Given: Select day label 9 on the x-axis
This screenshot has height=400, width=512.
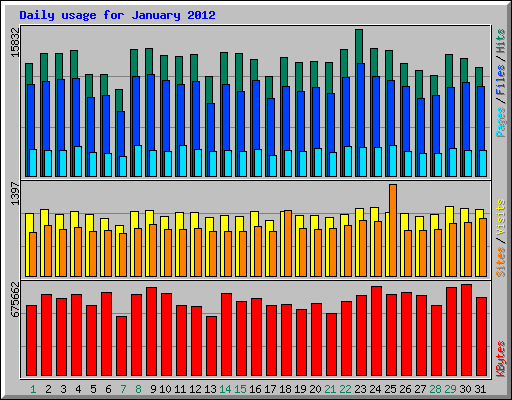Looking at the screenshot, I should 153,389.
